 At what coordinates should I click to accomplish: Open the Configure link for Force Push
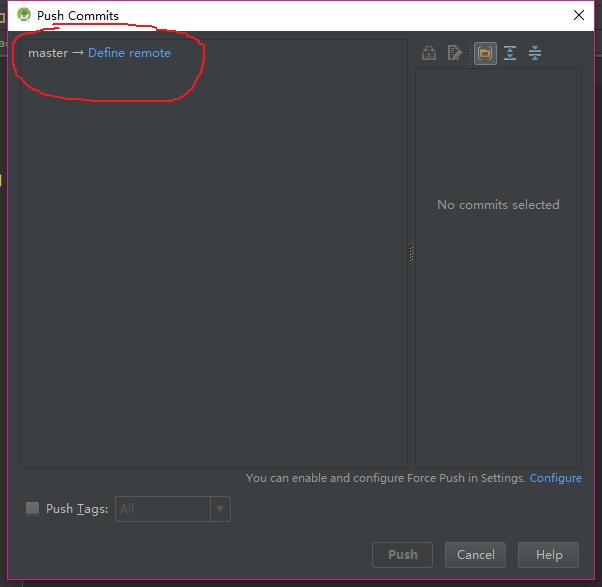[x=556, y=478]
